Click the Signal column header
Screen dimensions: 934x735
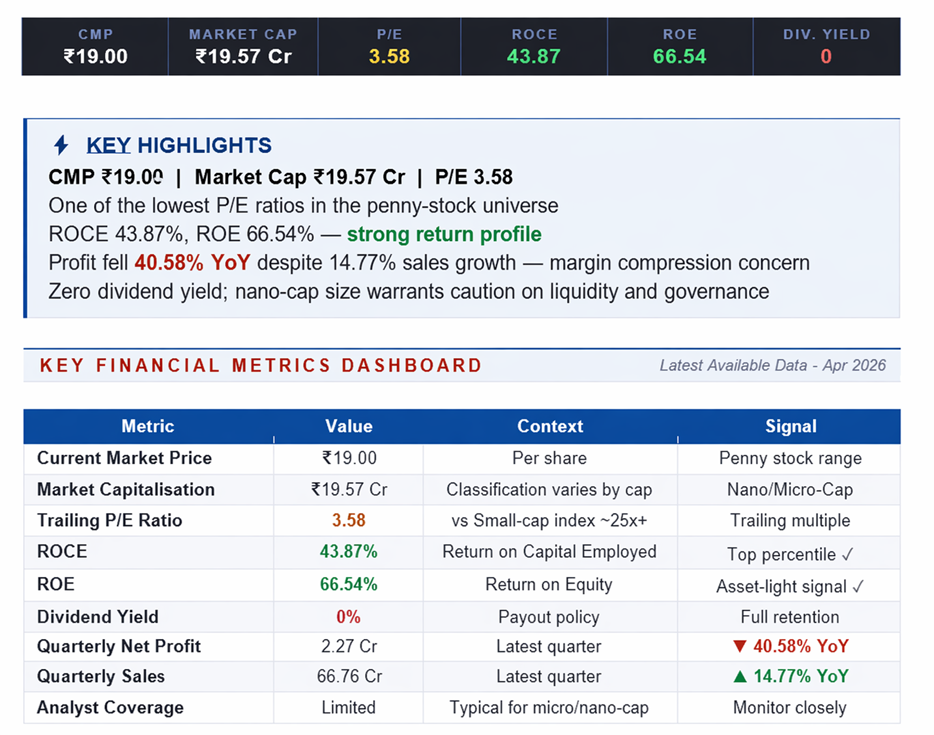pos(790,426)
